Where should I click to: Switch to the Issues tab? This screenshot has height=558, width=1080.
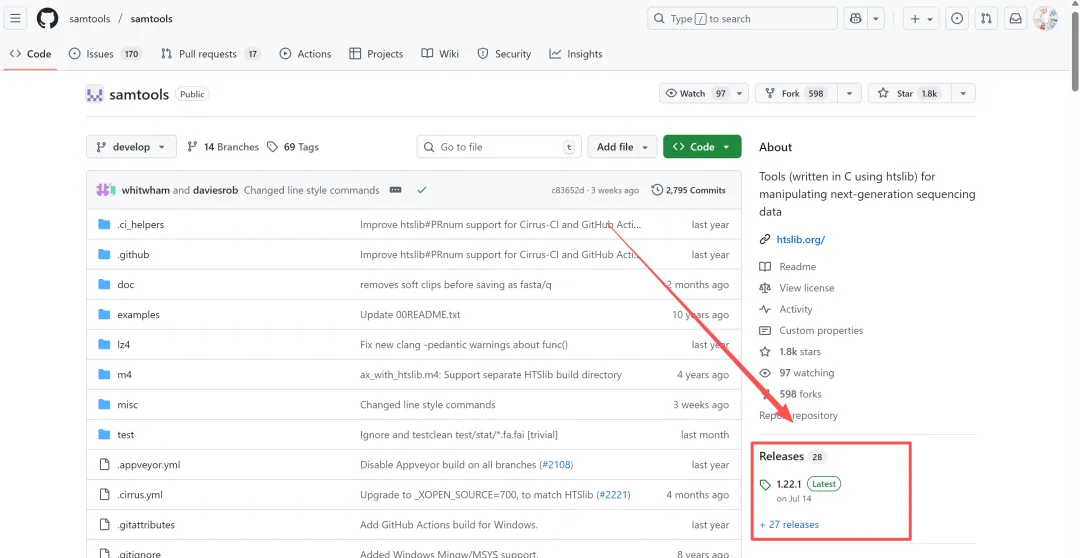[105, 54]
